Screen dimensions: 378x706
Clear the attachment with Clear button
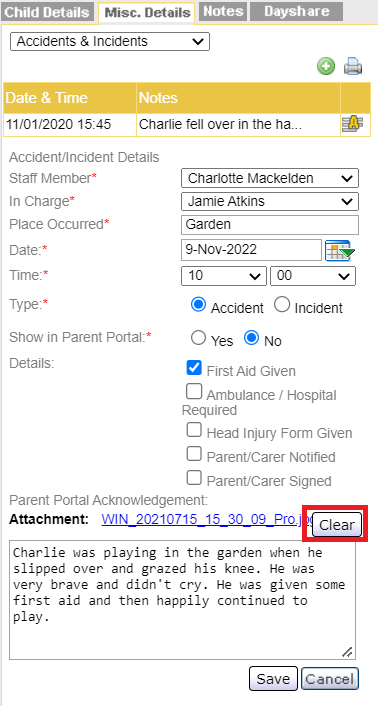click(x=337, y=525)
